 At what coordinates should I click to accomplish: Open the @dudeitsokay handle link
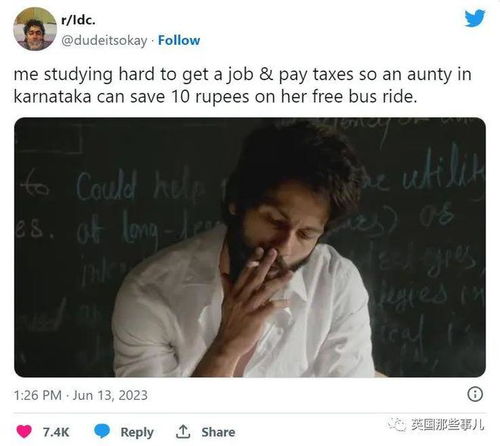[104, 41]
